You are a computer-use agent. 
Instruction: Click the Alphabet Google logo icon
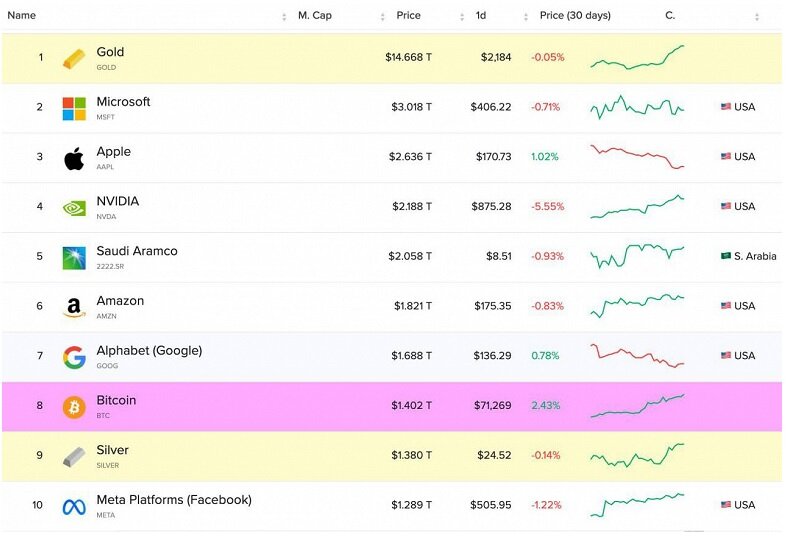point(74,357)
